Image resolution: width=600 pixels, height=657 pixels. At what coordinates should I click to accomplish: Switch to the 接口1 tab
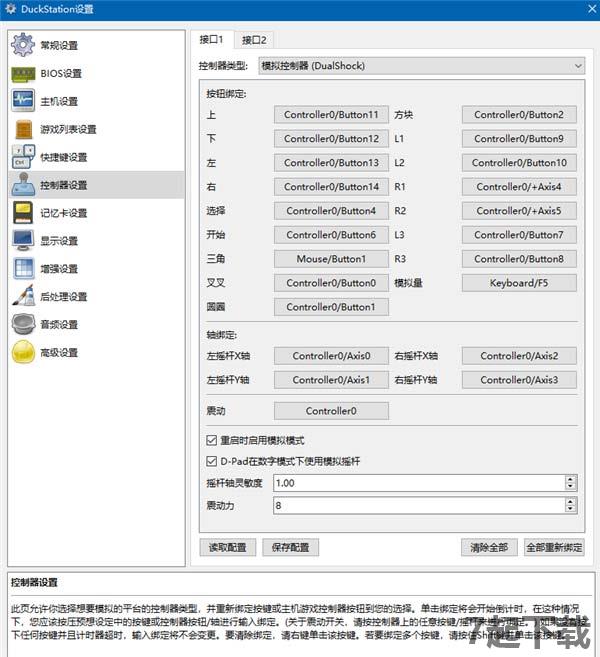pos(212,40)
